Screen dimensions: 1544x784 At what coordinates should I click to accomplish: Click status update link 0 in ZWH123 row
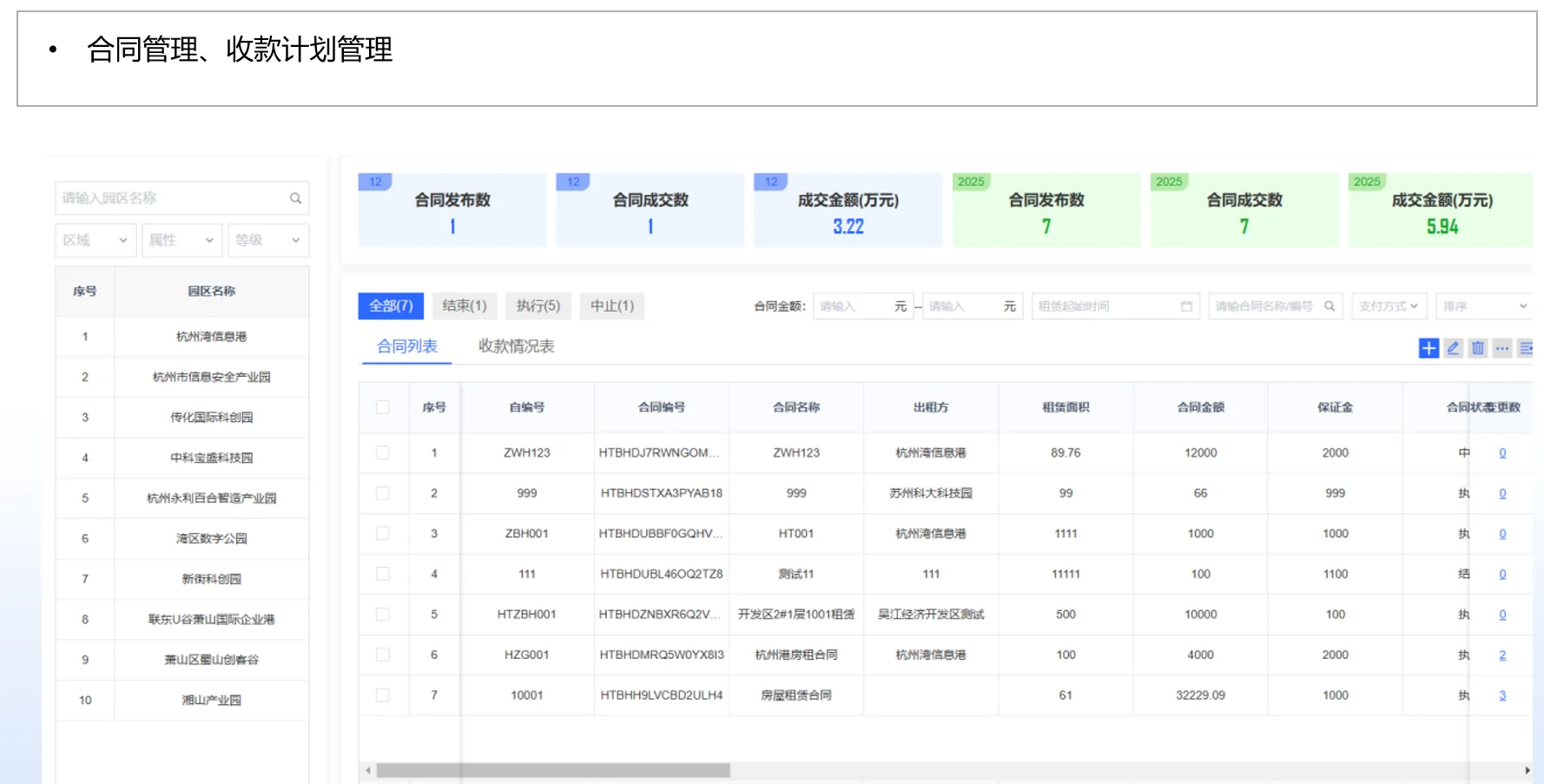1502,452
